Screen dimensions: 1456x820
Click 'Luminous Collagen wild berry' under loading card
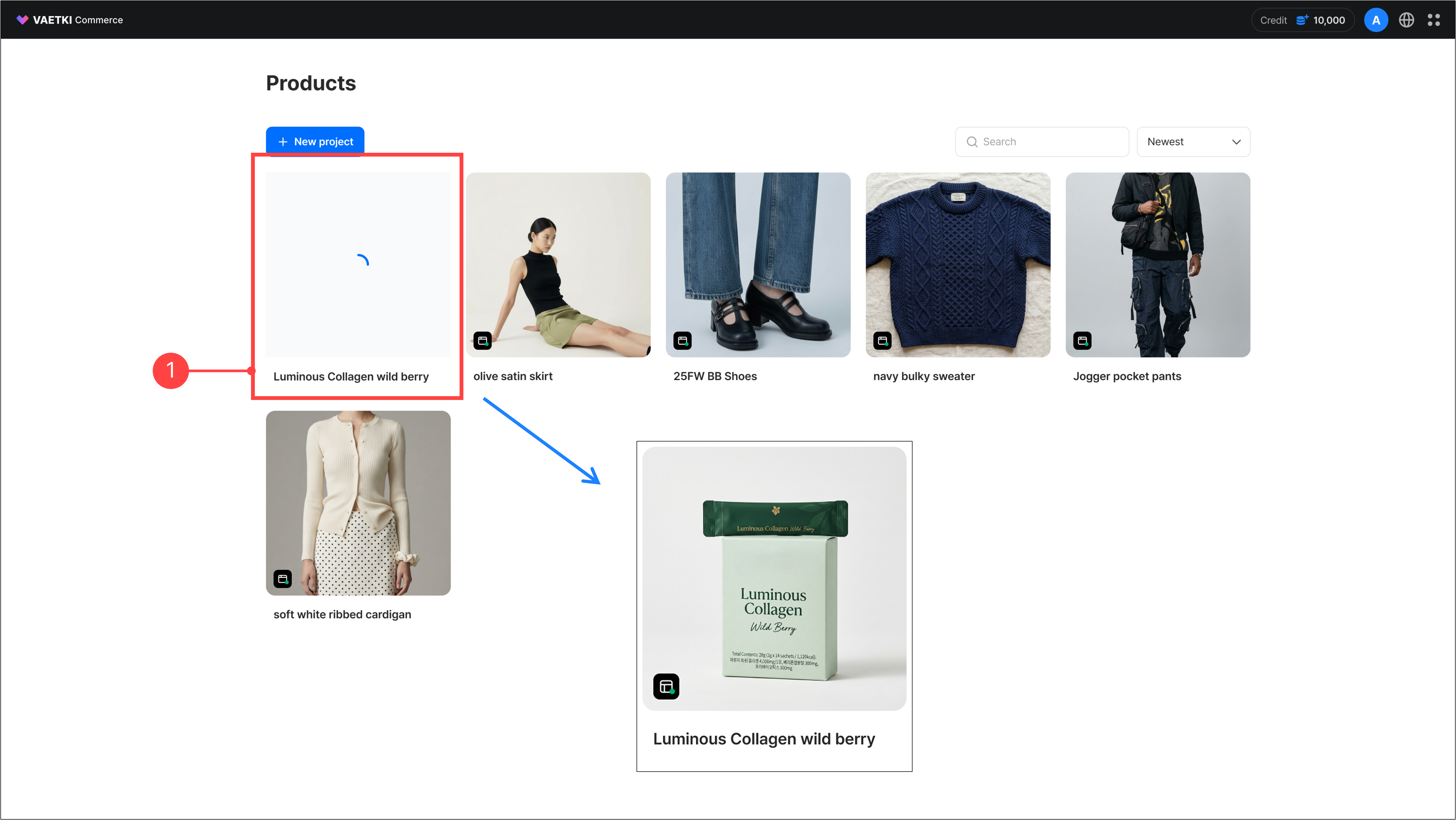tap(351, 376)
